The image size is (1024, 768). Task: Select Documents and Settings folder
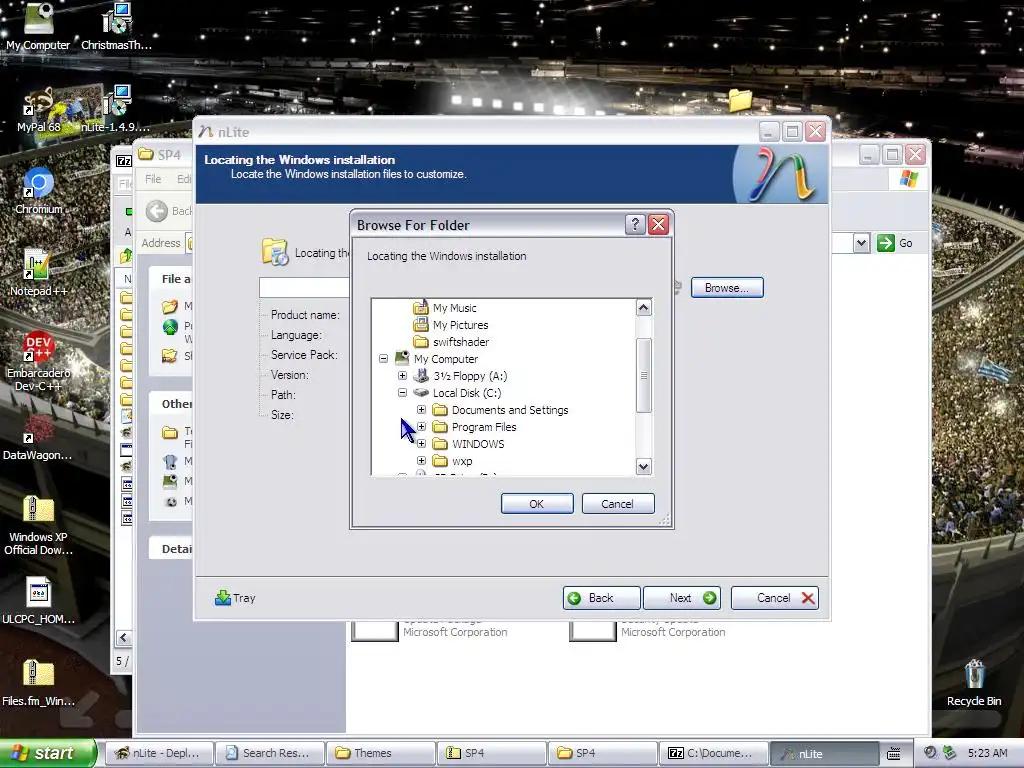point(509,409)
